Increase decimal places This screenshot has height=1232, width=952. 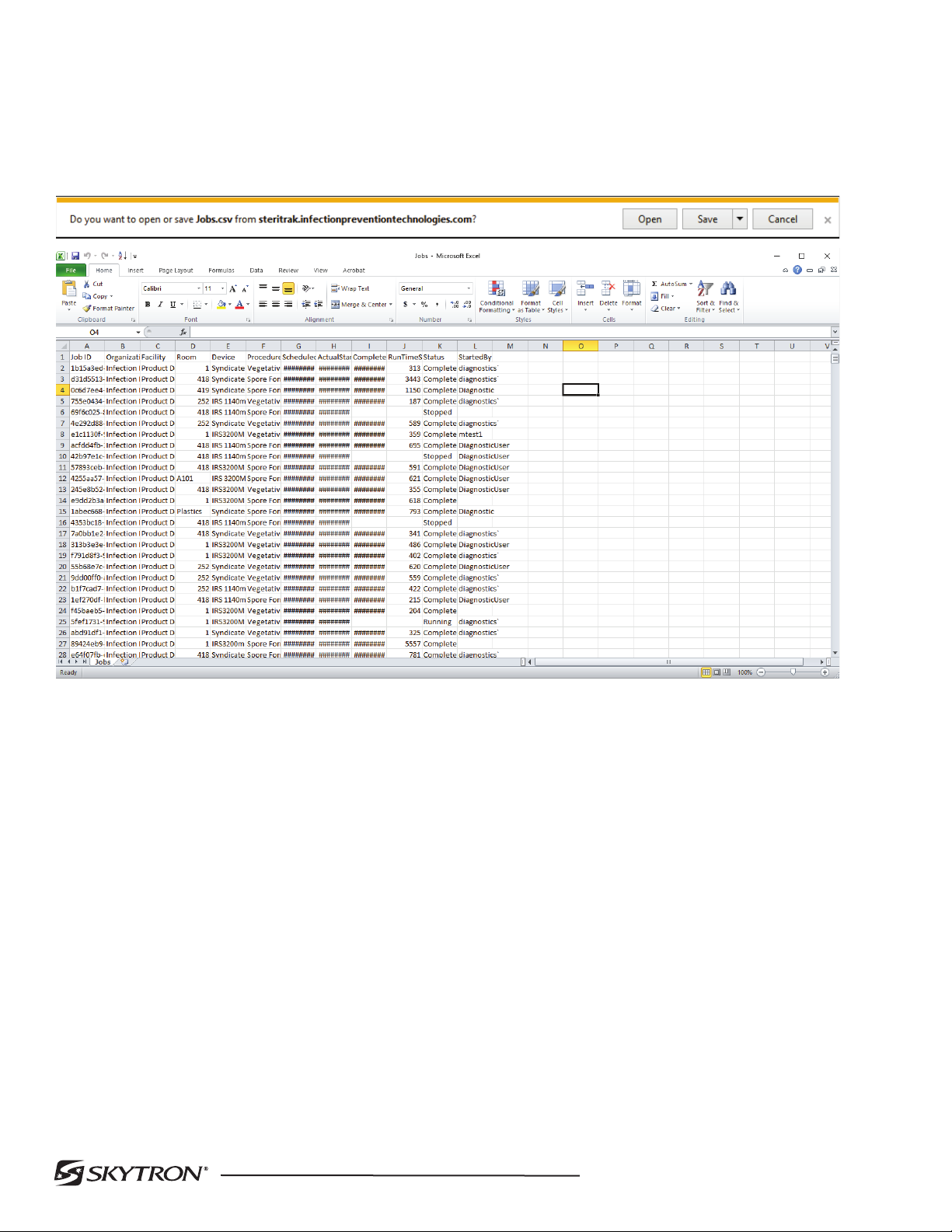(455, 305)
